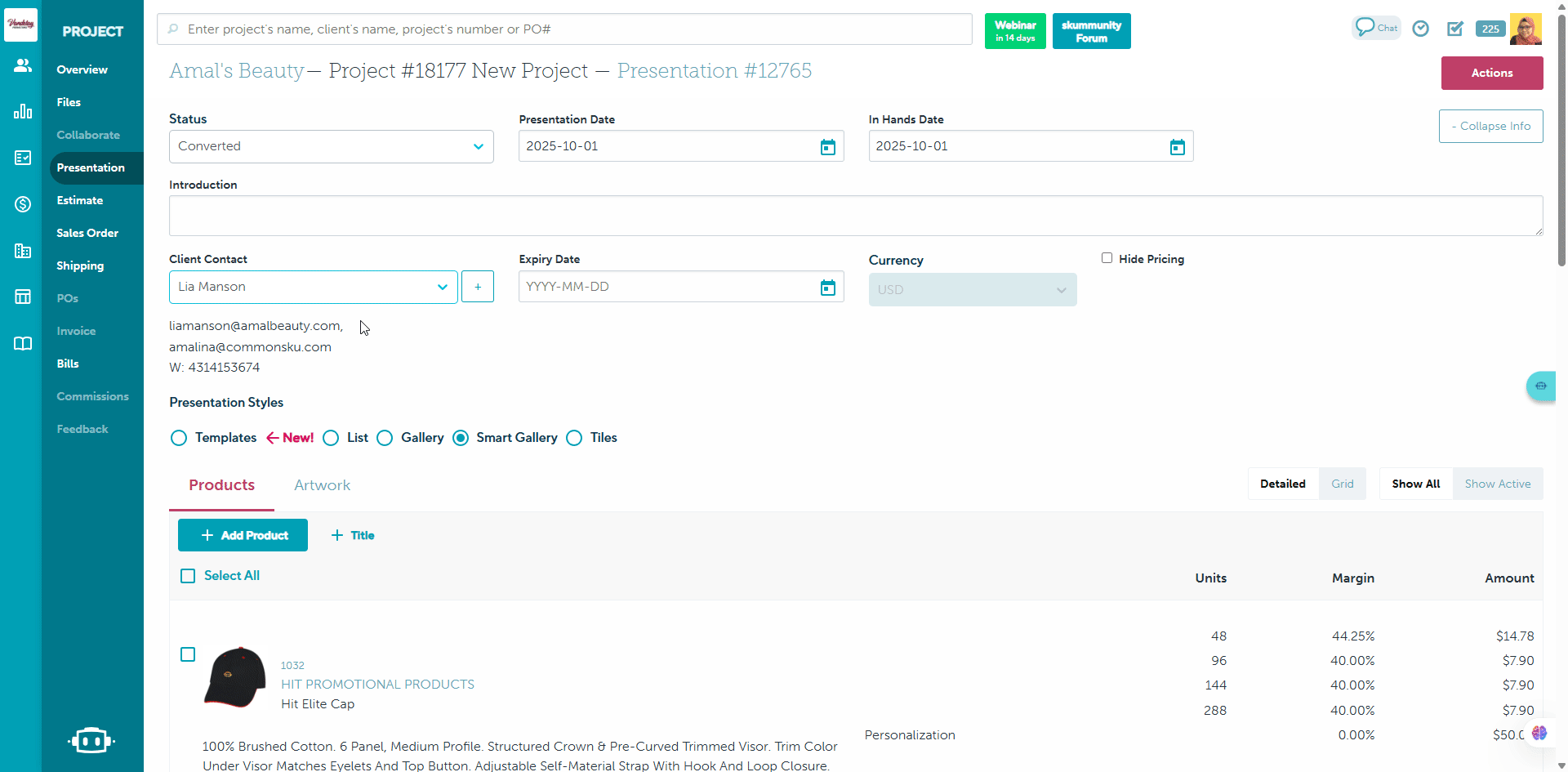Open the analytics bar chart icon in rail

[x=22, y=111]
